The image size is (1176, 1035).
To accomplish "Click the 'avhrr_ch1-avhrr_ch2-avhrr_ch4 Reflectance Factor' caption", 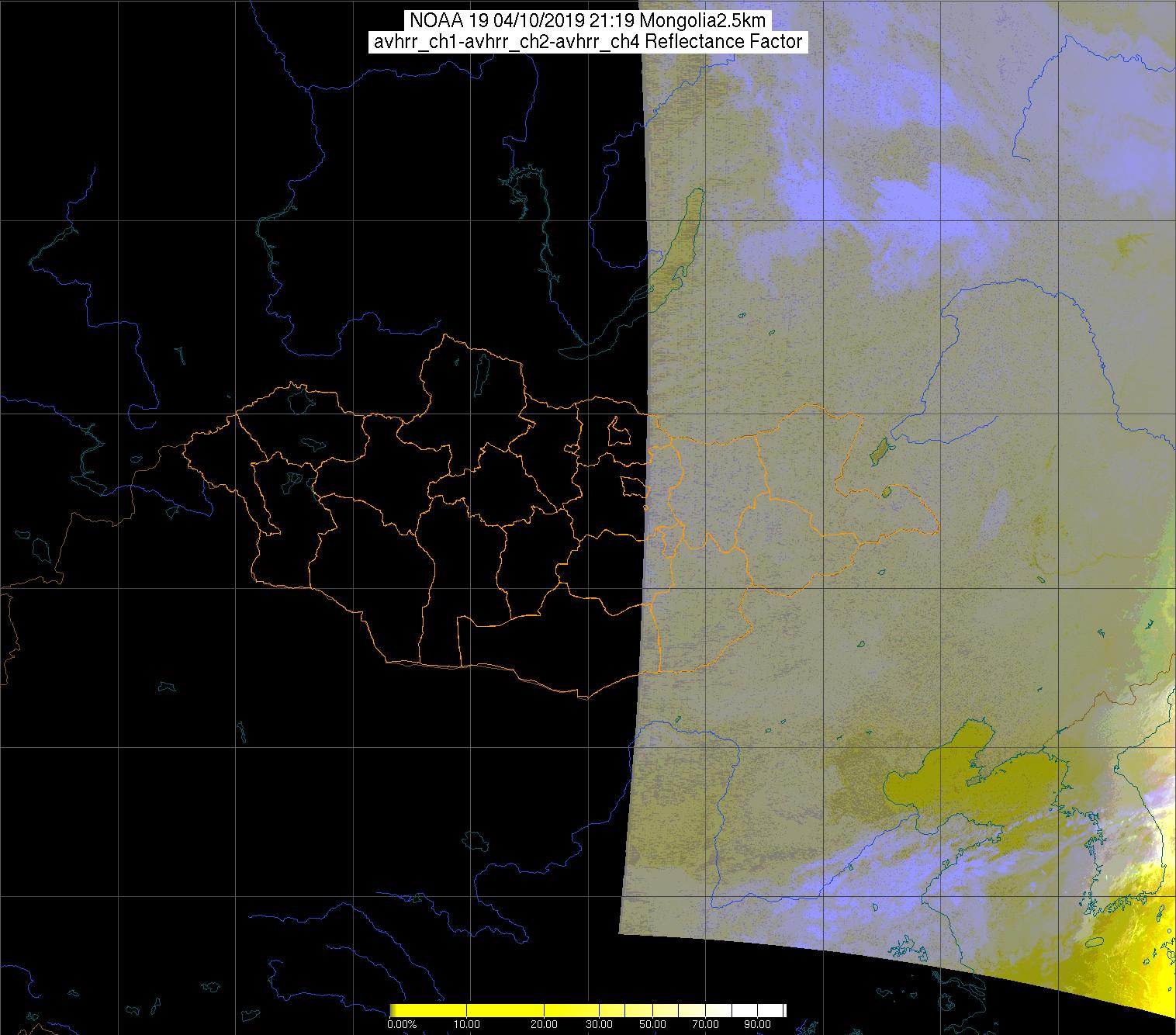I will click(x=588, y=42).
